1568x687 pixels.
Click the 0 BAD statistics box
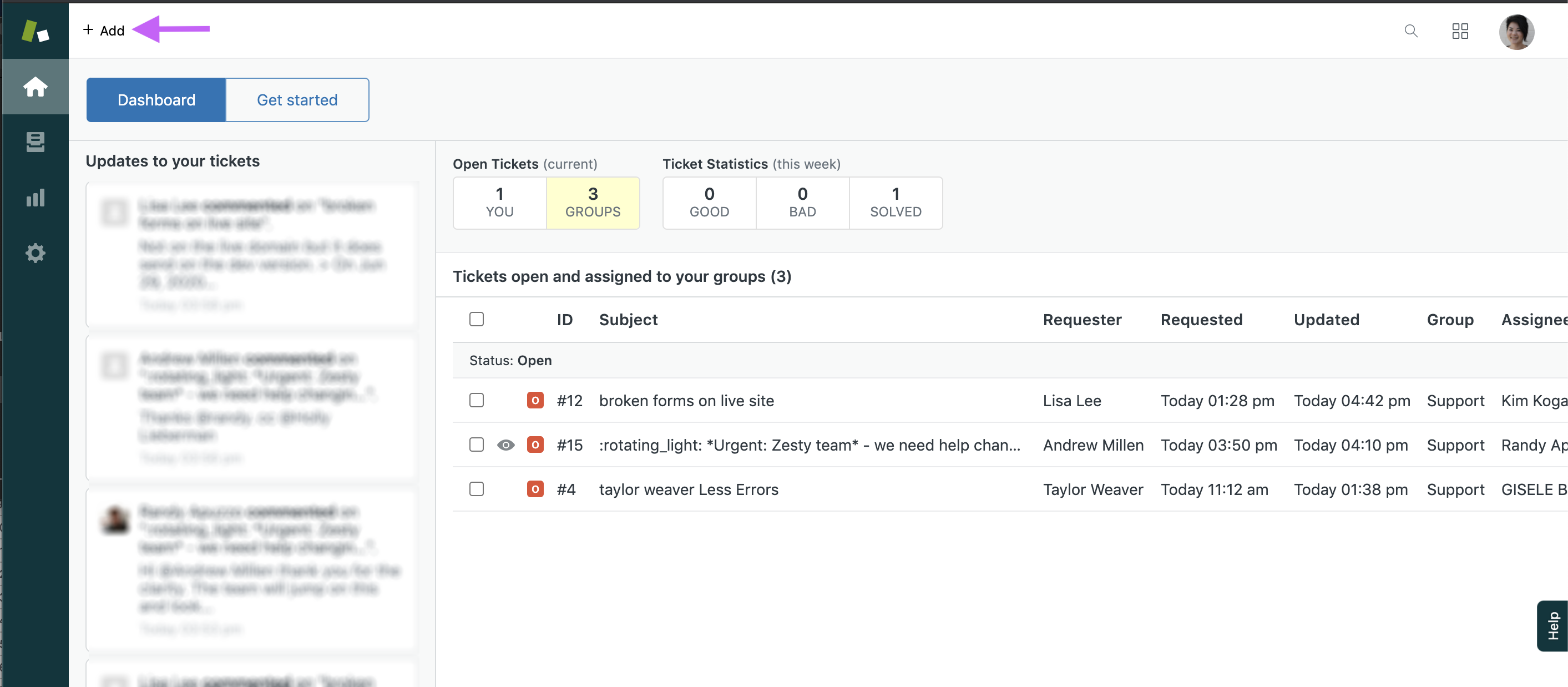tap(802, 203)
